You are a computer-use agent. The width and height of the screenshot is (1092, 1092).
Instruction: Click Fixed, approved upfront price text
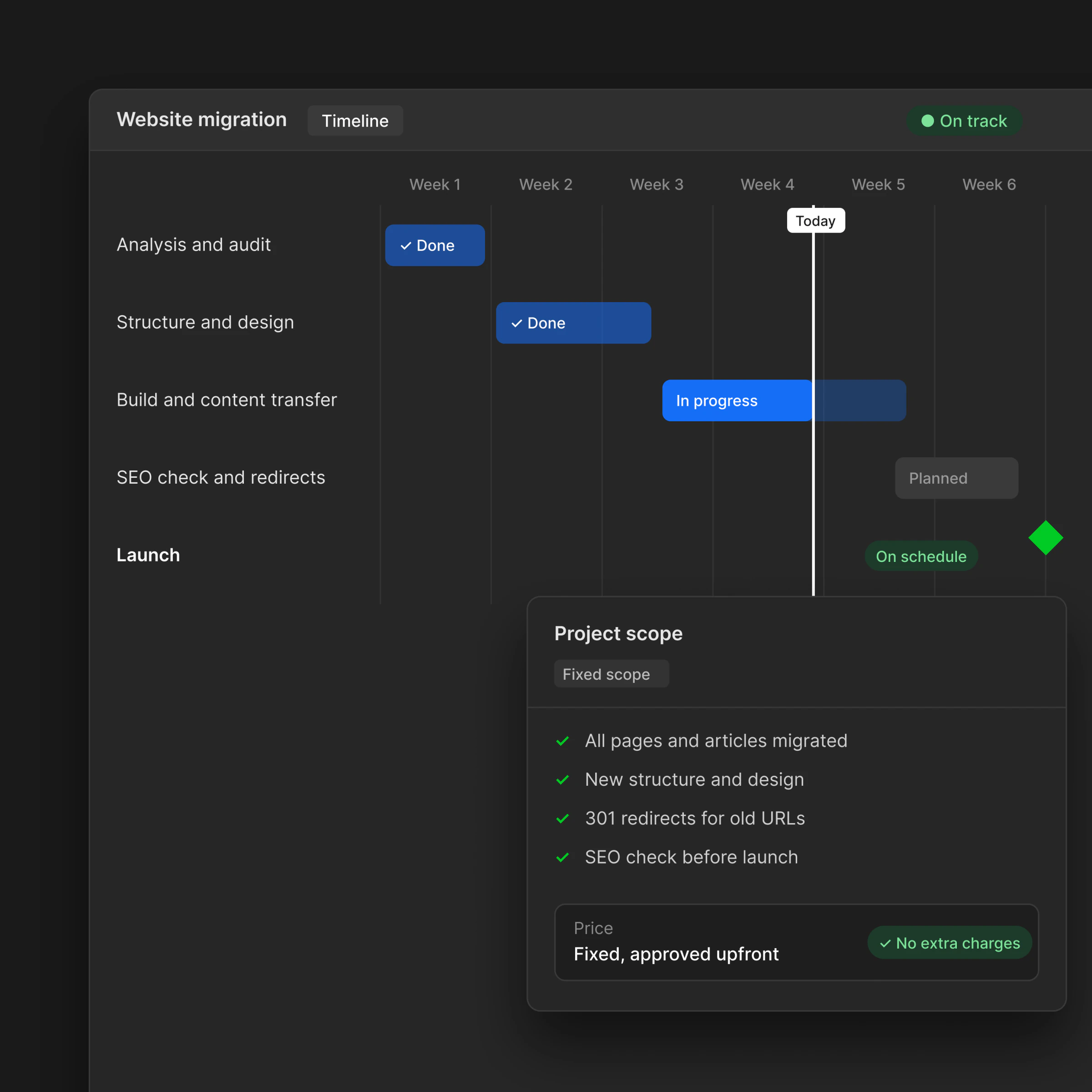tap(676, 954)
